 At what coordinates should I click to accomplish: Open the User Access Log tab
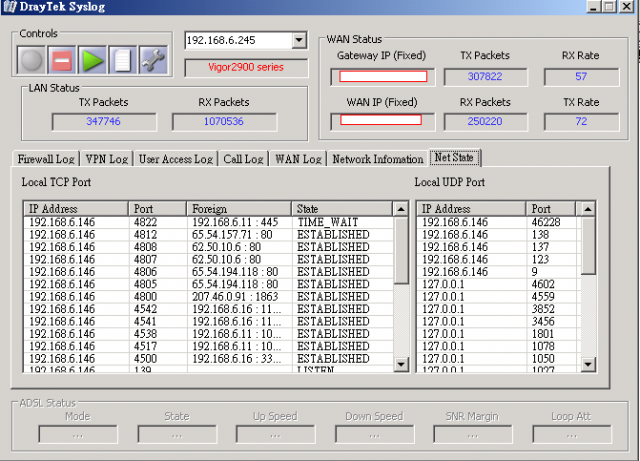click(x=176, y=159)
